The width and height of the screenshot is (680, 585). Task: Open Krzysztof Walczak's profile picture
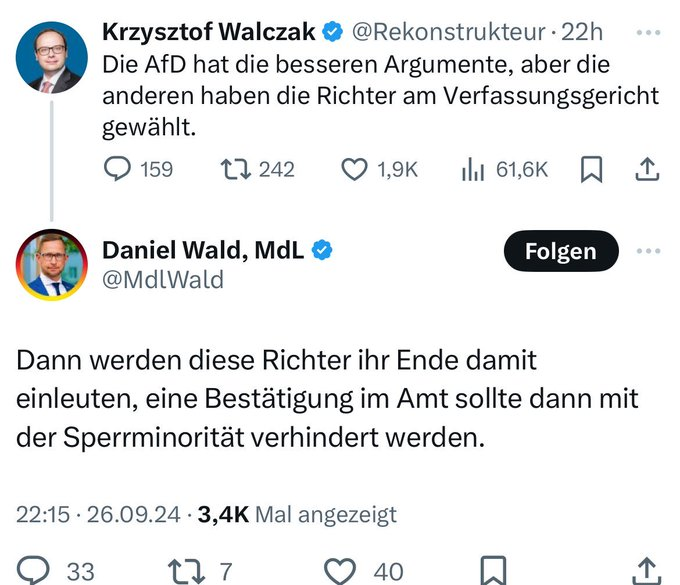[52, 57]
